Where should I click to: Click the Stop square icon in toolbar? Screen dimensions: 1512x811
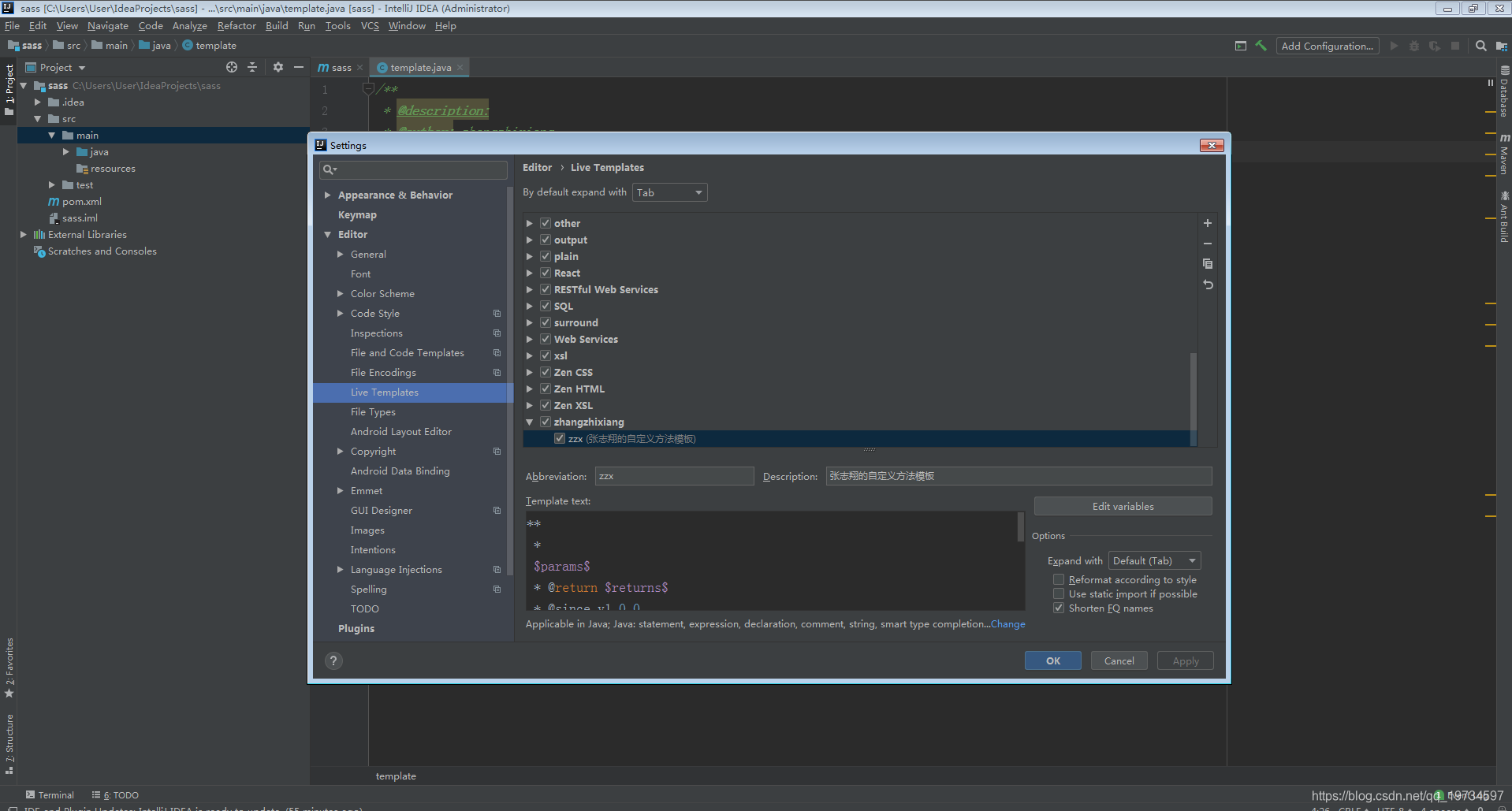click(x=1455, y=46)
